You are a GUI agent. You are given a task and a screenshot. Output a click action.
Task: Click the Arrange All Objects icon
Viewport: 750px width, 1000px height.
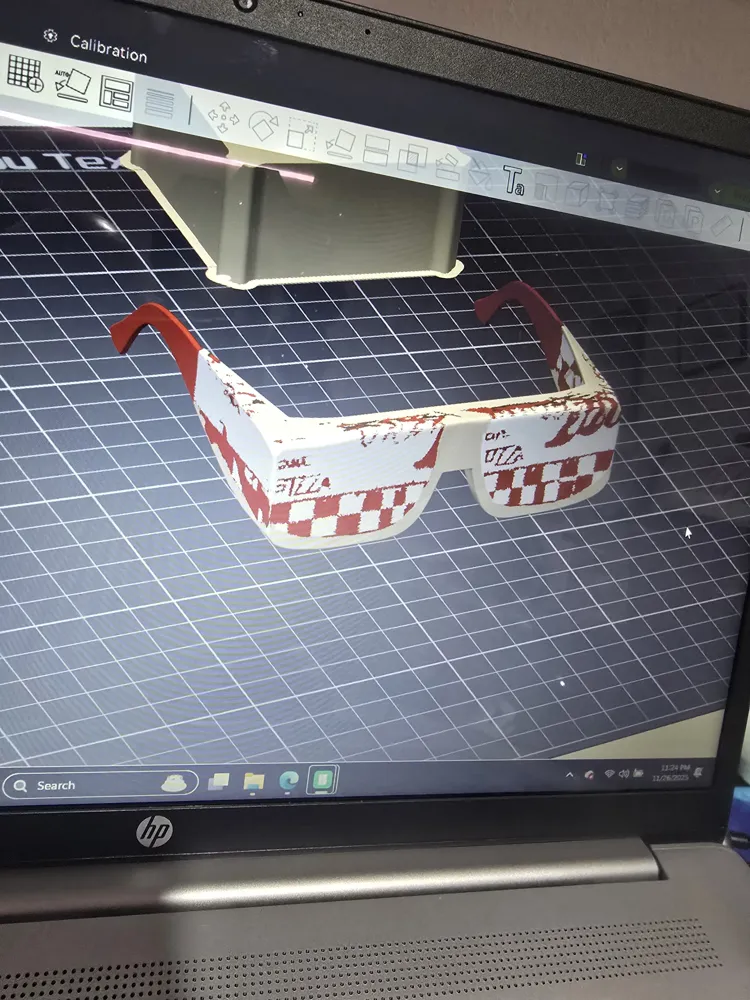tap(117, 94)
